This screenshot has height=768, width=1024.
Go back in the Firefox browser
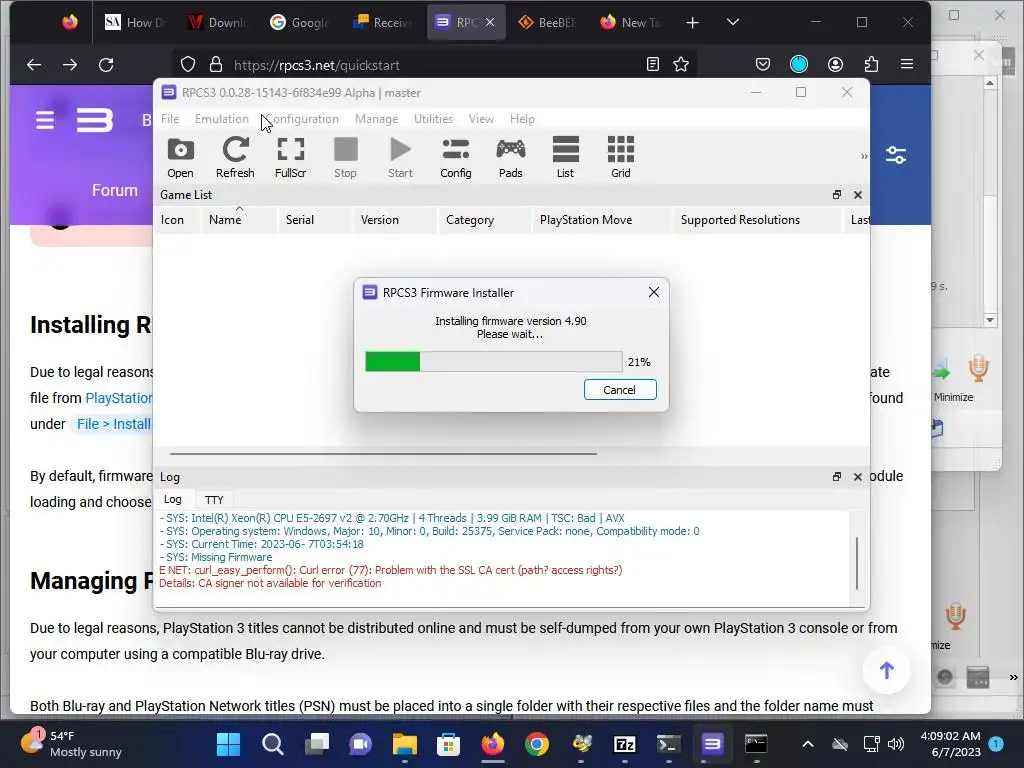click(x=34, y=65)
